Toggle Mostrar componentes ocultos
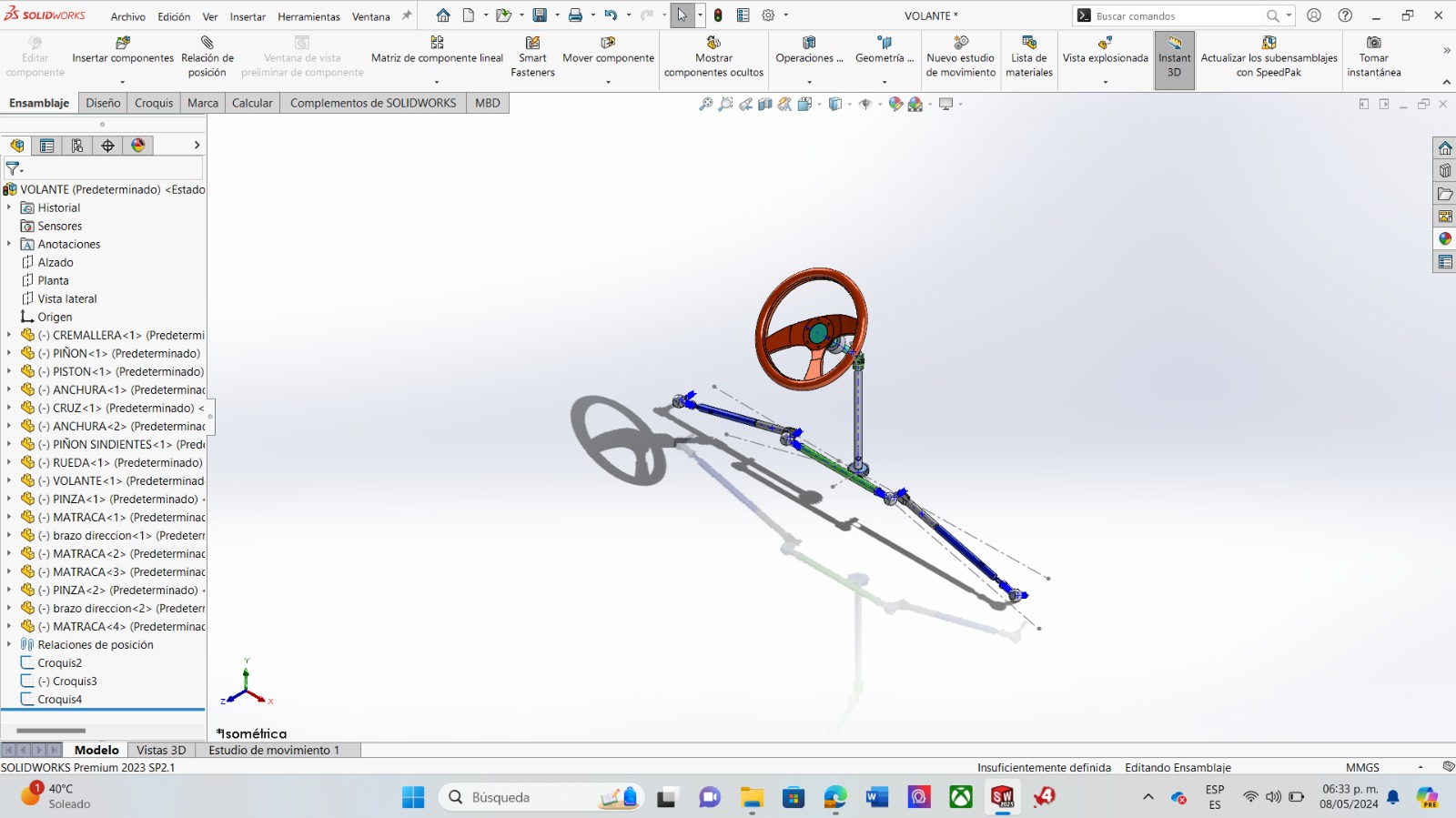Viewport: 1456px width, 818px height. pos(713,43)
